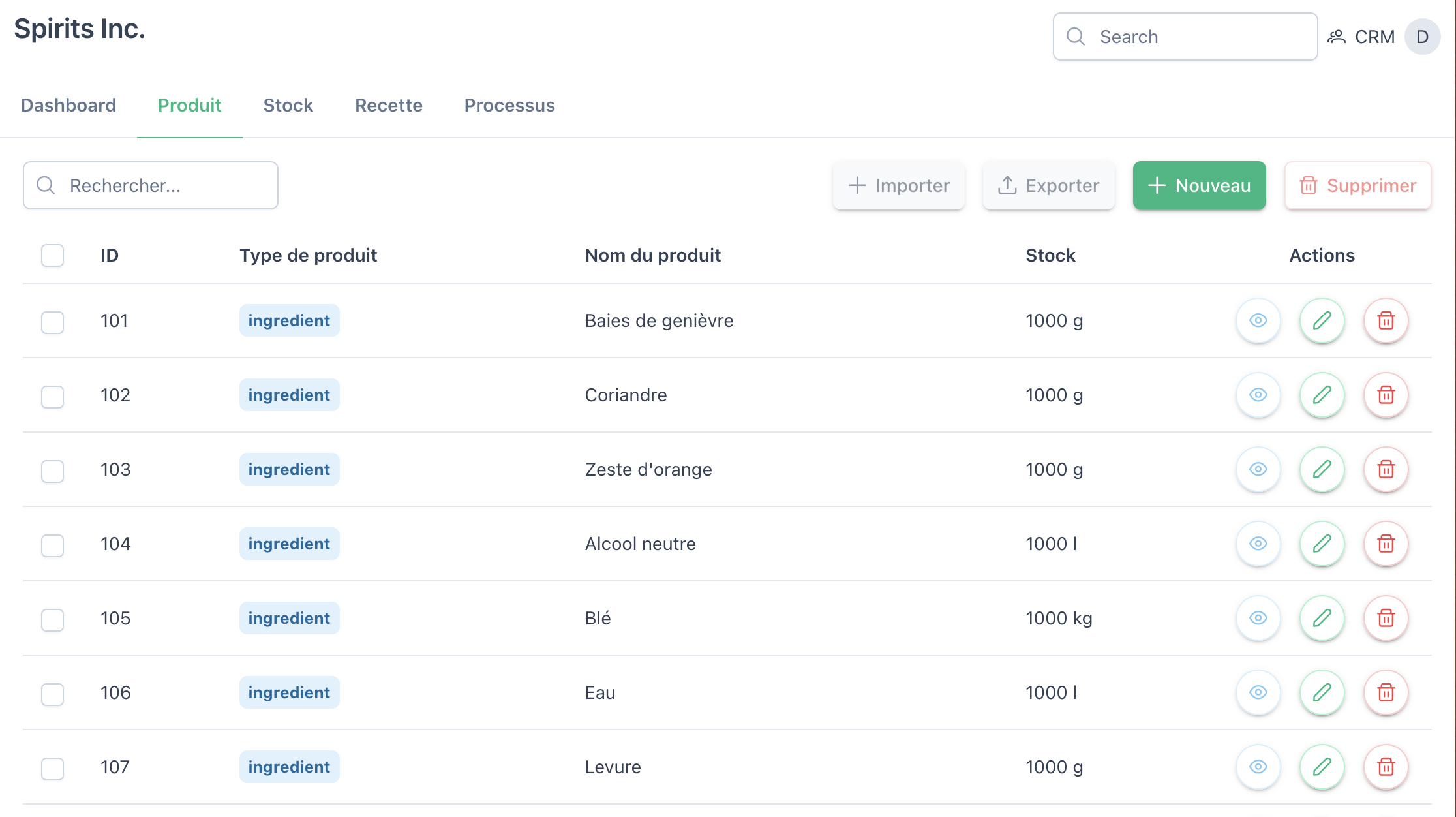Click the trash icon for Eau
1456x817 pixels.
click(x=1386, y=692)
